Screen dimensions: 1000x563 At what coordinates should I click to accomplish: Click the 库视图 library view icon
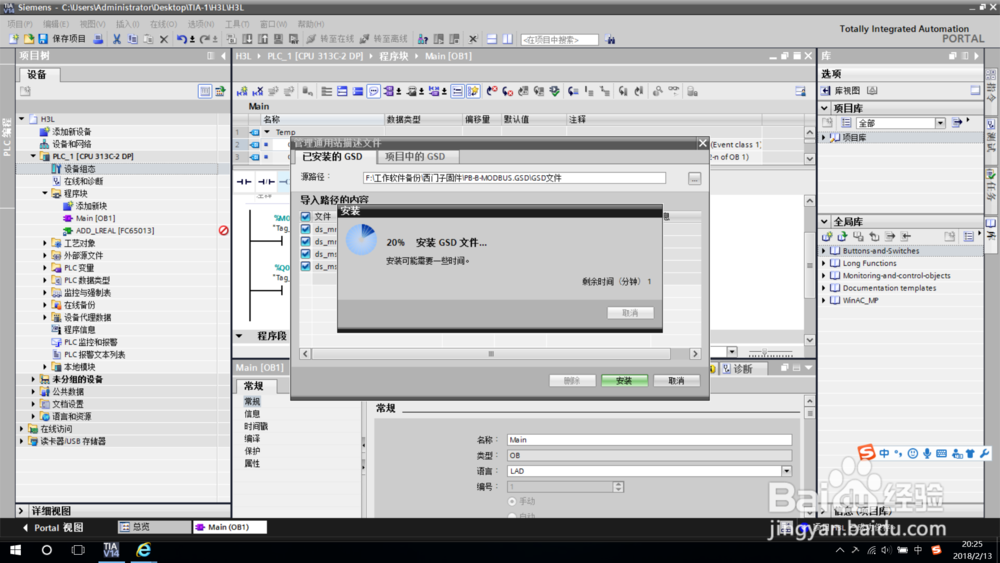pos(826,91)
